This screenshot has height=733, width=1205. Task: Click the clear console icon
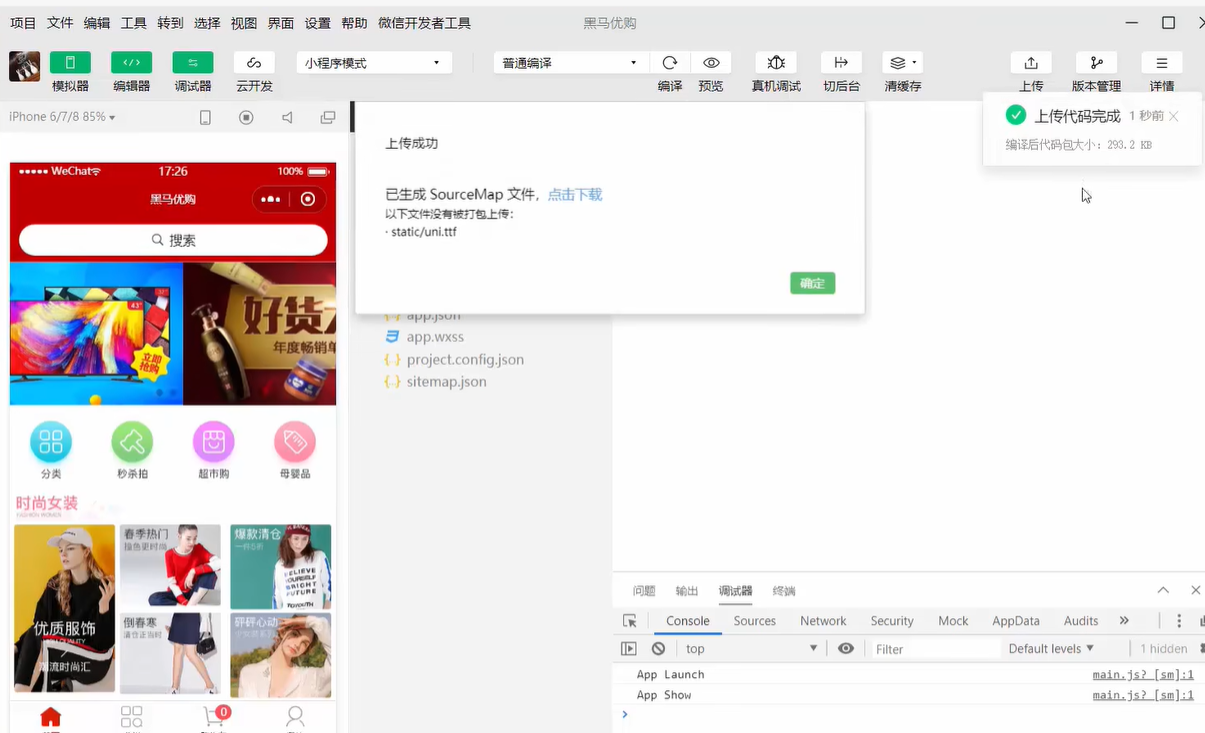click(658, 649)
